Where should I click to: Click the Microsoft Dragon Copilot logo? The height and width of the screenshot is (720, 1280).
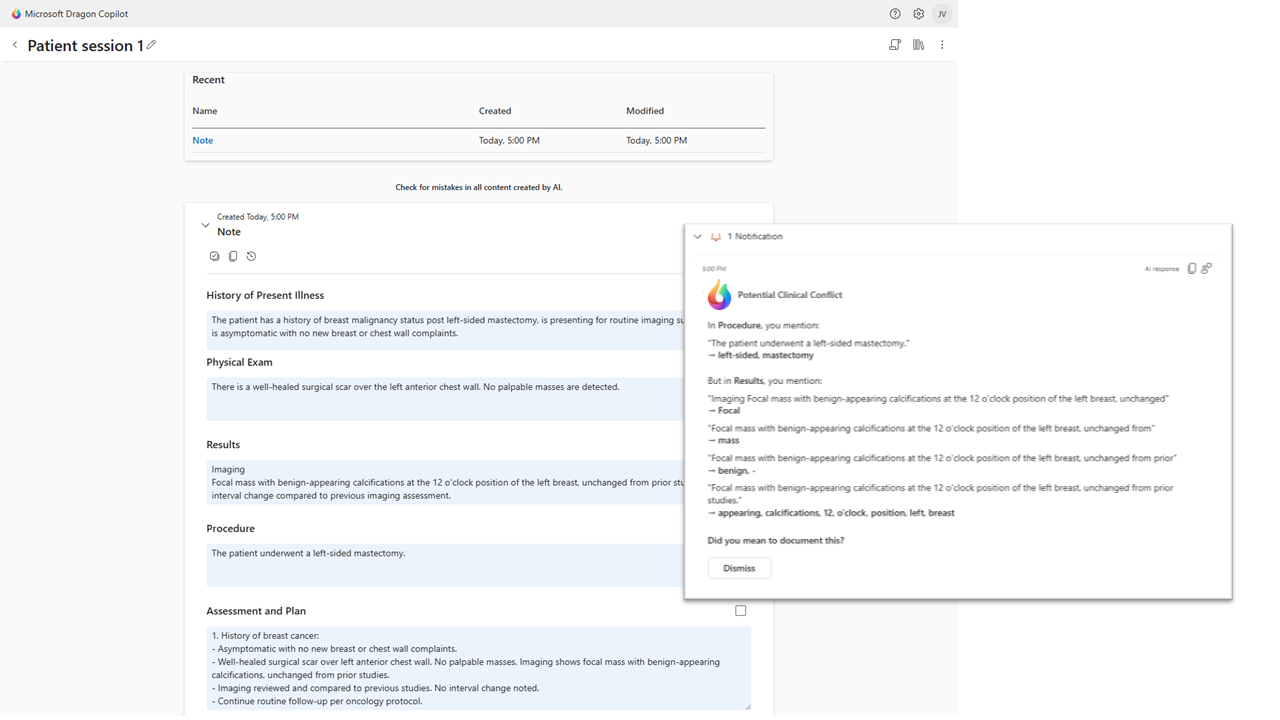pos(16,14)
